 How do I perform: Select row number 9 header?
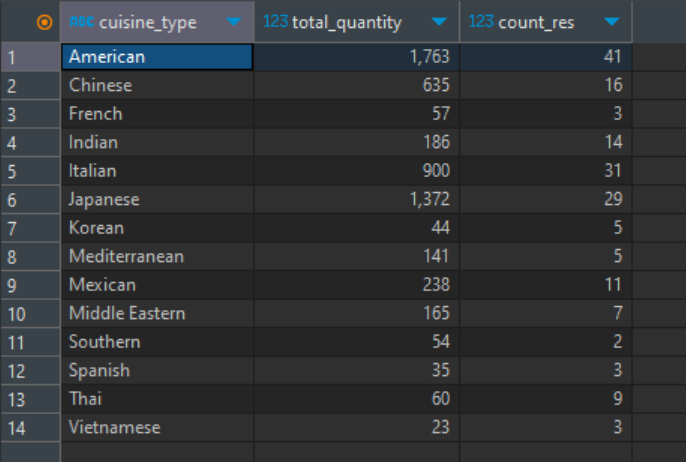pos(30,285)
